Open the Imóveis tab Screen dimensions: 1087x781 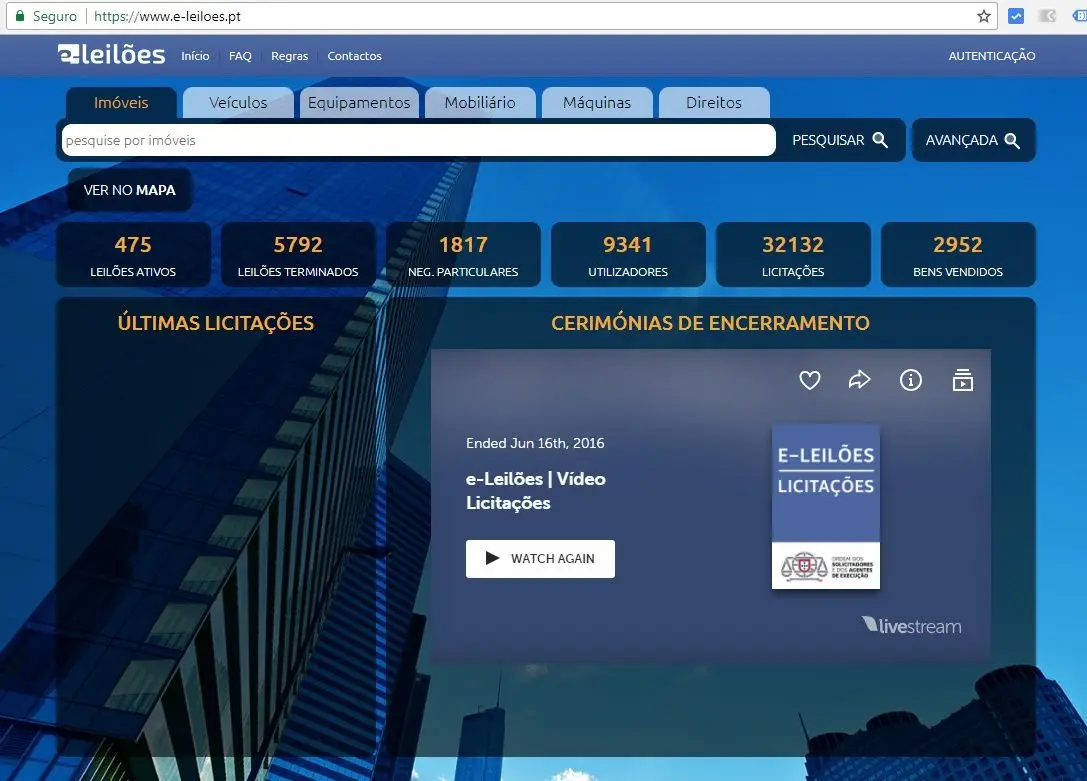(121, 103)
